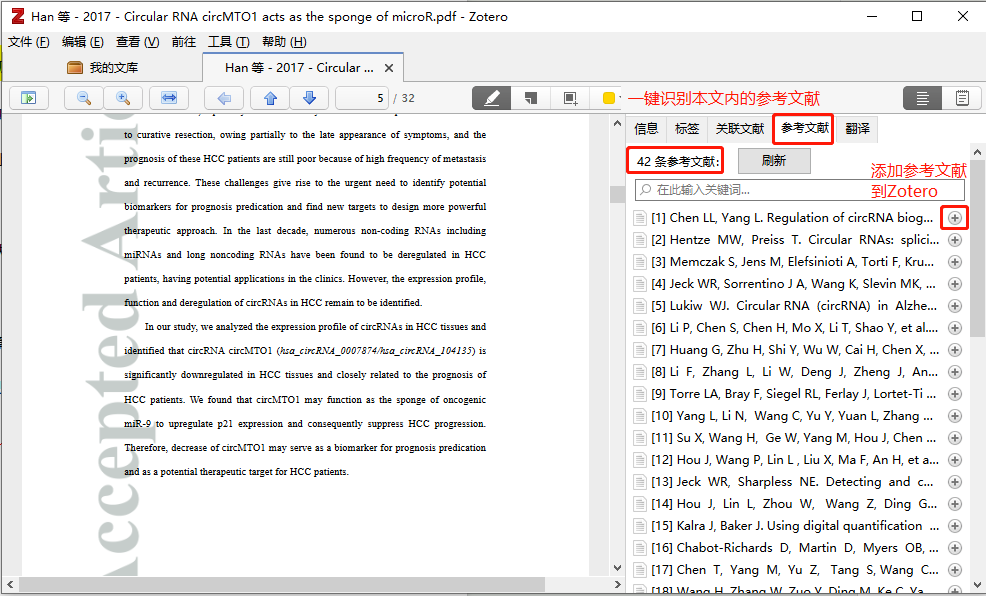
Task: Add reference [12] Hou J to Zotero
Action: [955, 460]
